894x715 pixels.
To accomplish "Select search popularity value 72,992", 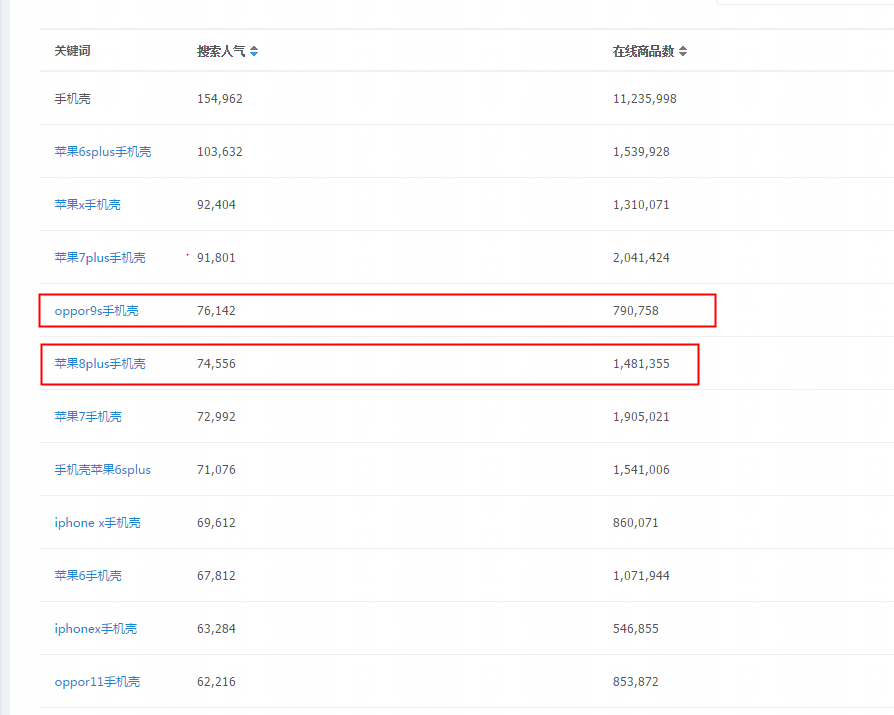I will tap(216, 417).
